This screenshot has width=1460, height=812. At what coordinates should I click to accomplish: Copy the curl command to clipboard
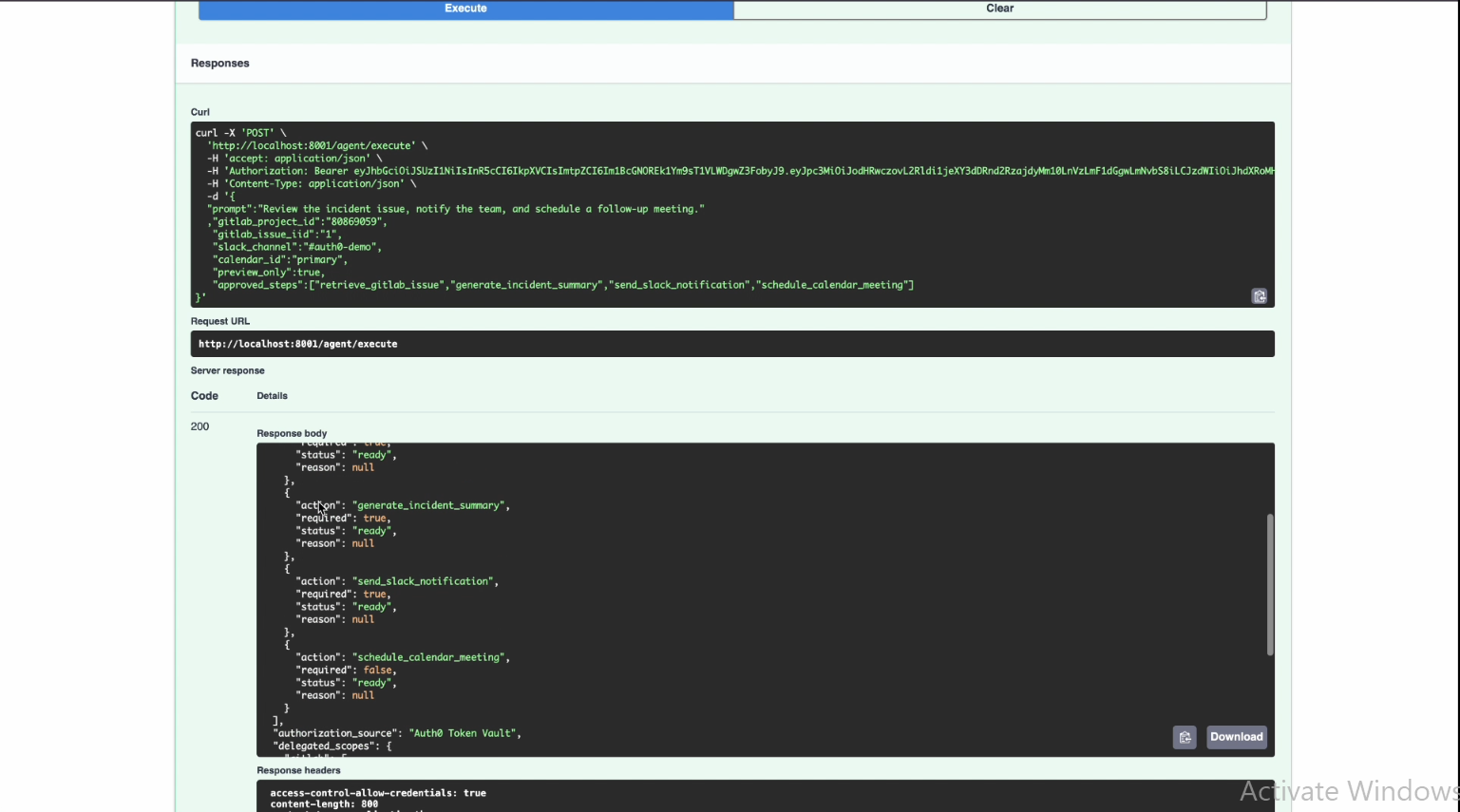pyautogui.click(x=1260, y=296)
